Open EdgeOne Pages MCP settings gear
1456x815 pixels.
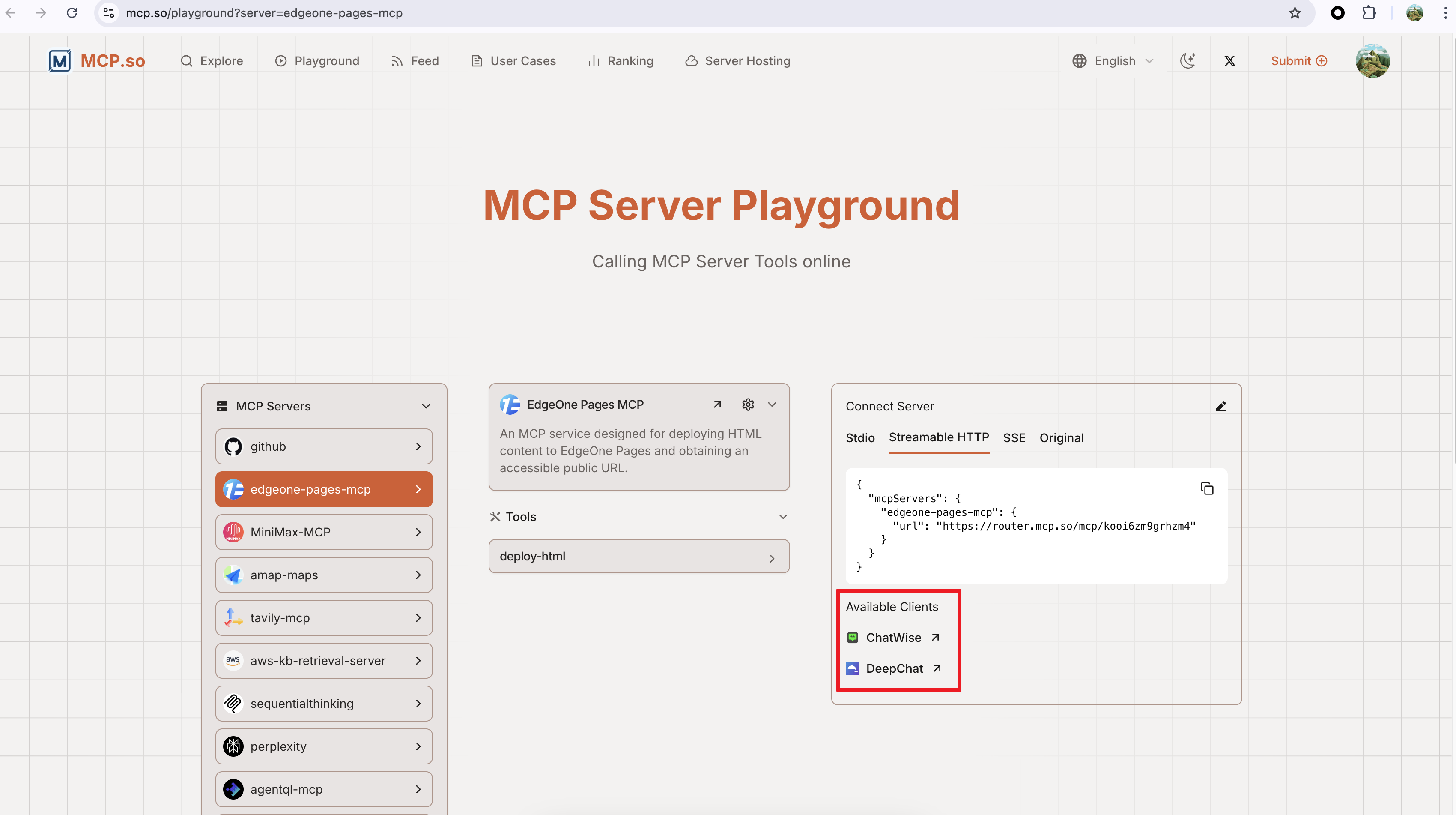(748, 405)
